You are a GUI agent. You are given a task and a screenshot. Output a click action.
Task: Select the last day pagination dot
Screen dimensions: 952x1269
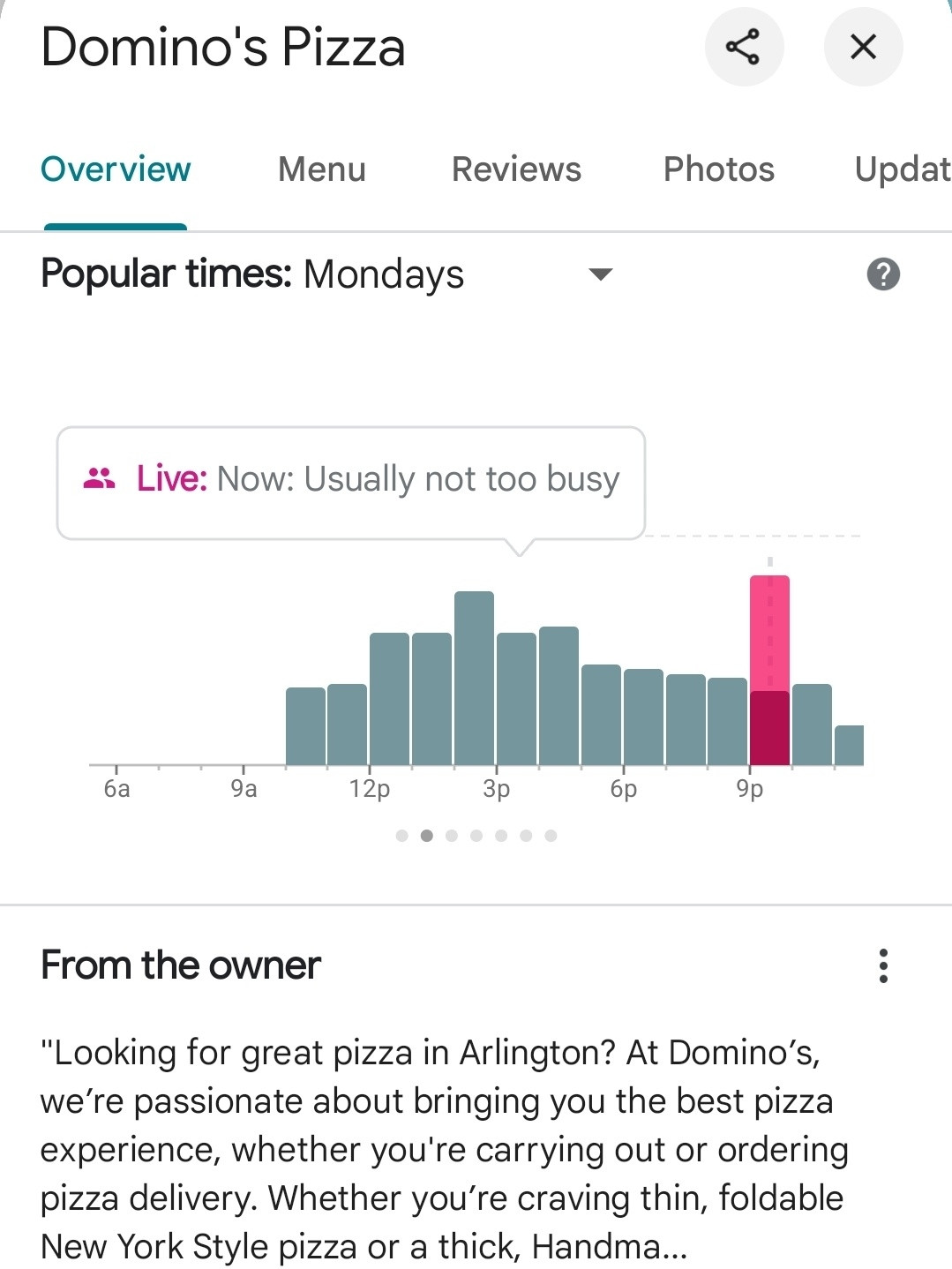pos(551,836)
